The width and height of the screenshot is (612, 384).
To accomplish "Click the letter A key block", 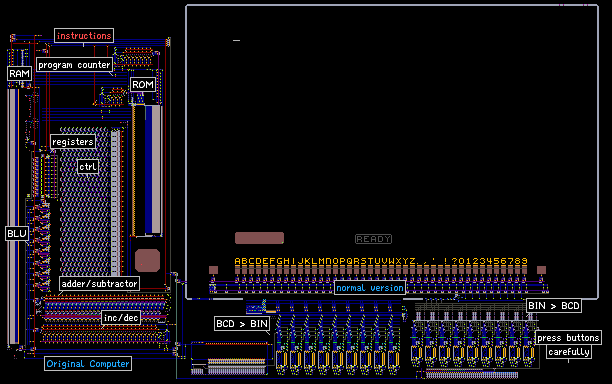I will click(x=238, y=270).
